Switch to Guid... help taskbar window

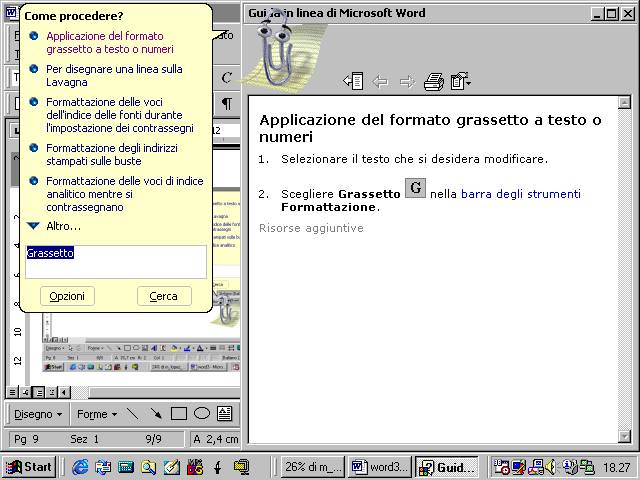point(447,467)
